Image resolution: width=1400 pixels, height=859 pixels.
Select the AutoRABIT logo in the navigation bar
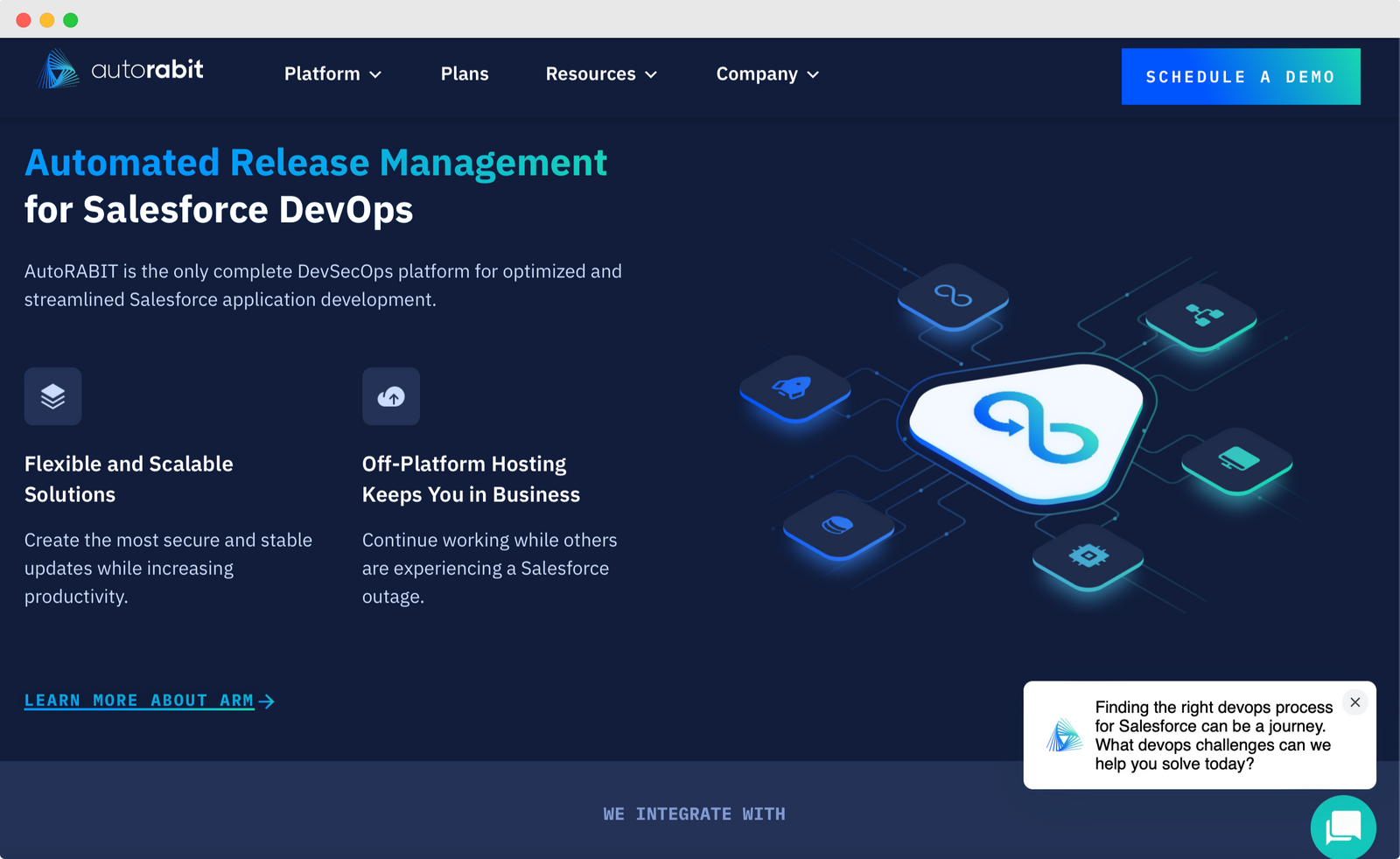[120, 69]
